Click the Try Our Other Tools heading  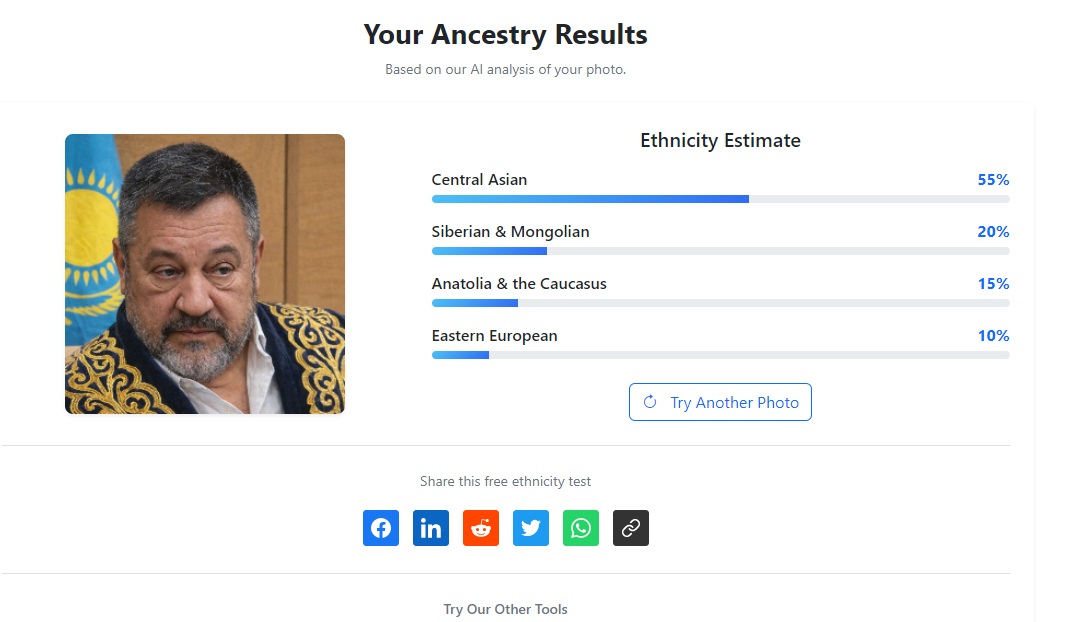505,609
